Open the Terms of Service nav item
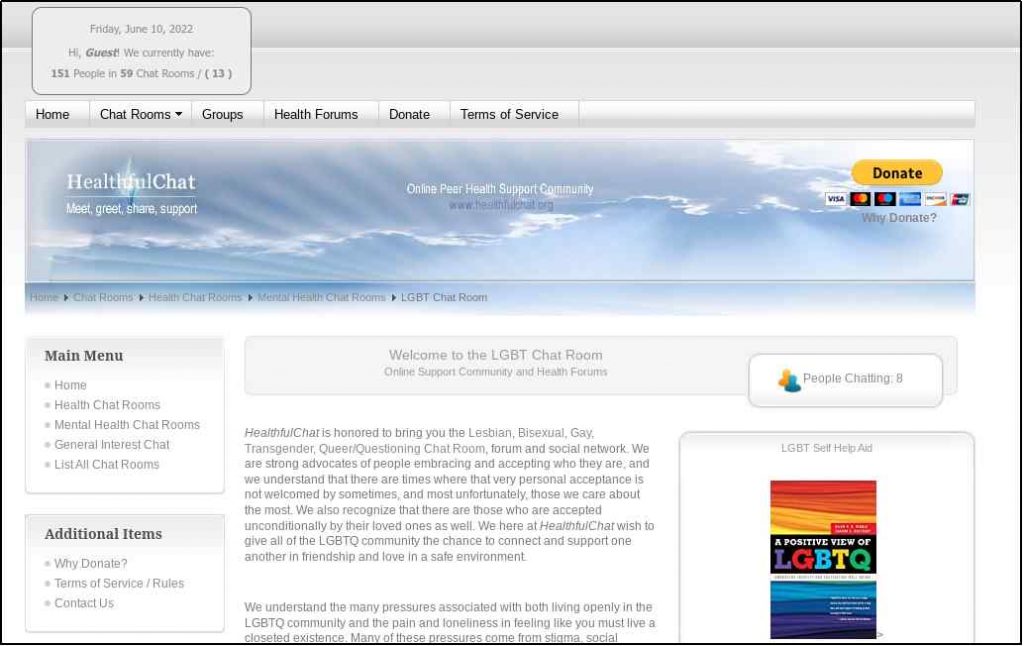Screen dimensions: 1024x646 click(509, 114)
